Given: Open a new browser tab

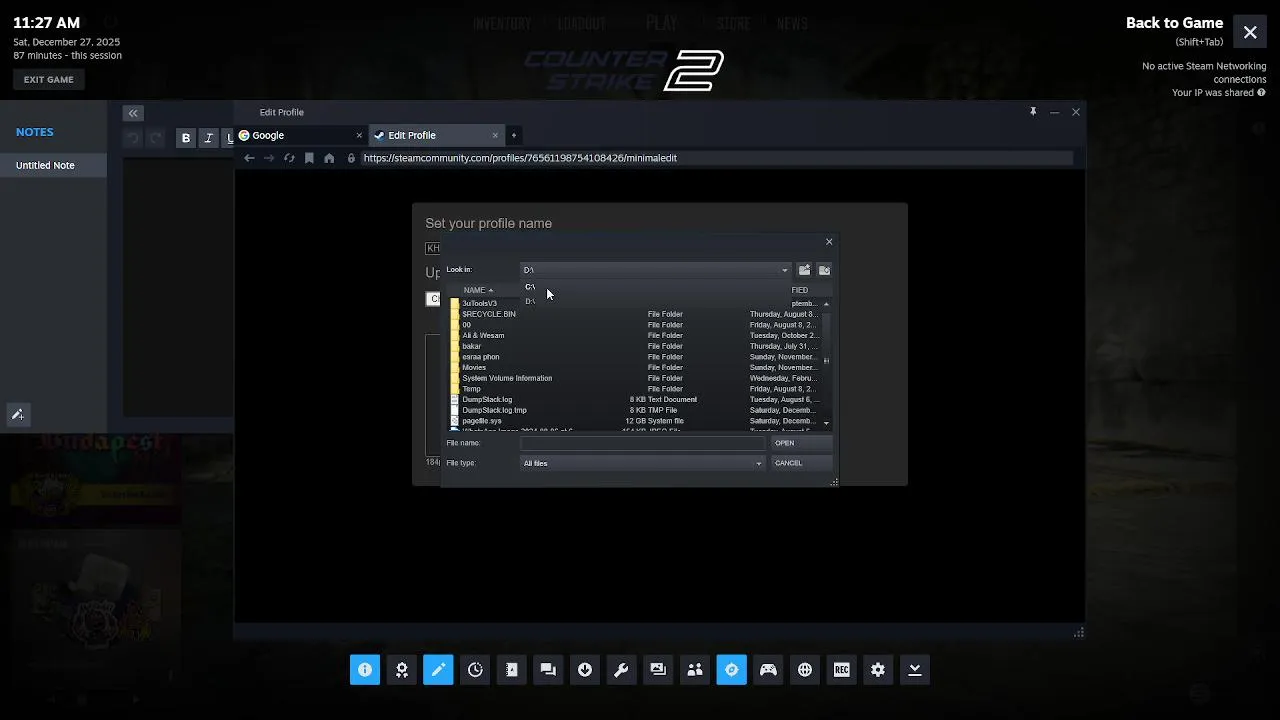Looking at the screenshot, I should [x=514, y=135].
